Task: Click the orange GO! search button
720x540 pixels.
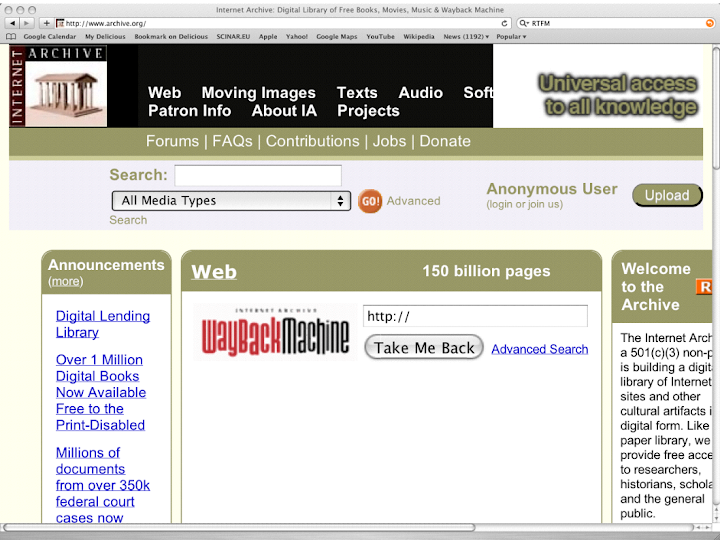Action: pos(370,201)
